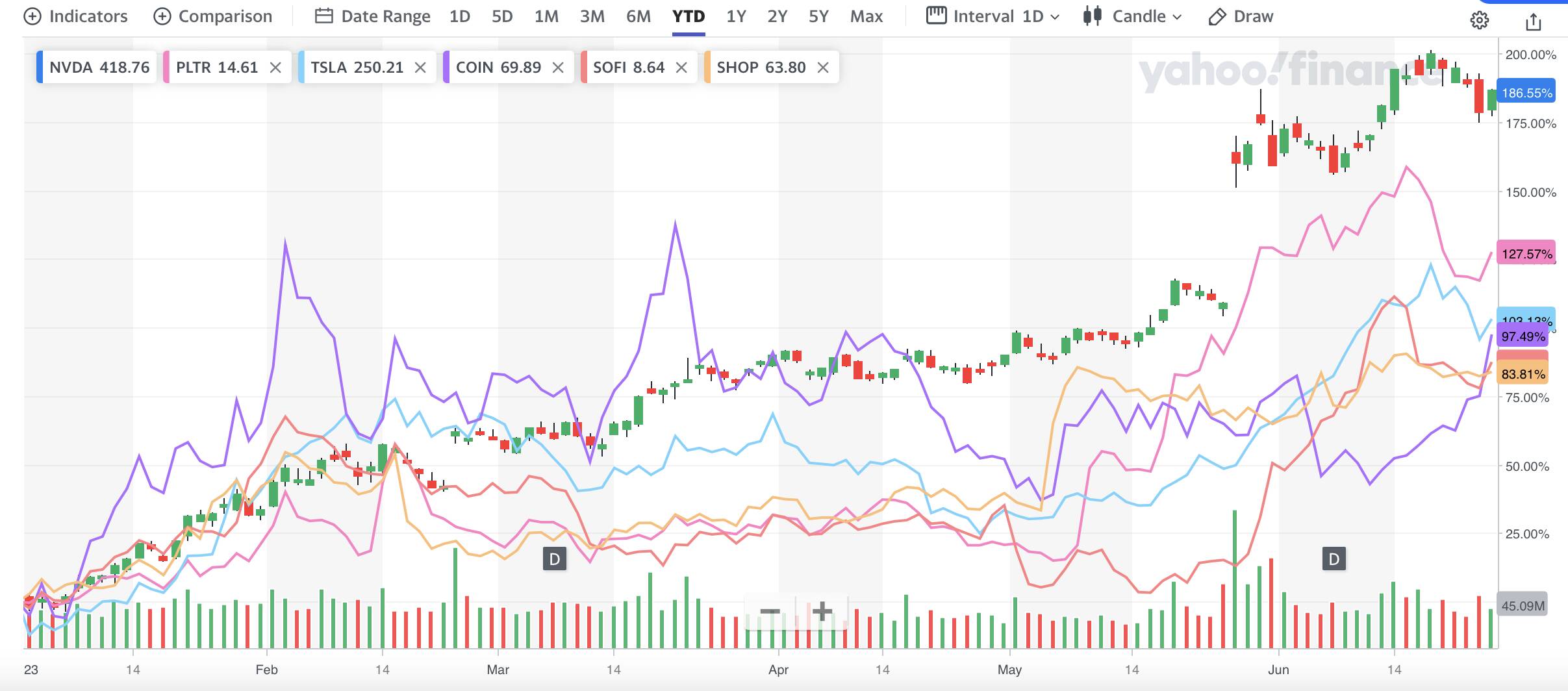This screenshot has width=1568, height=691.
Task: Select the 1D range
Action: [460, 16]
